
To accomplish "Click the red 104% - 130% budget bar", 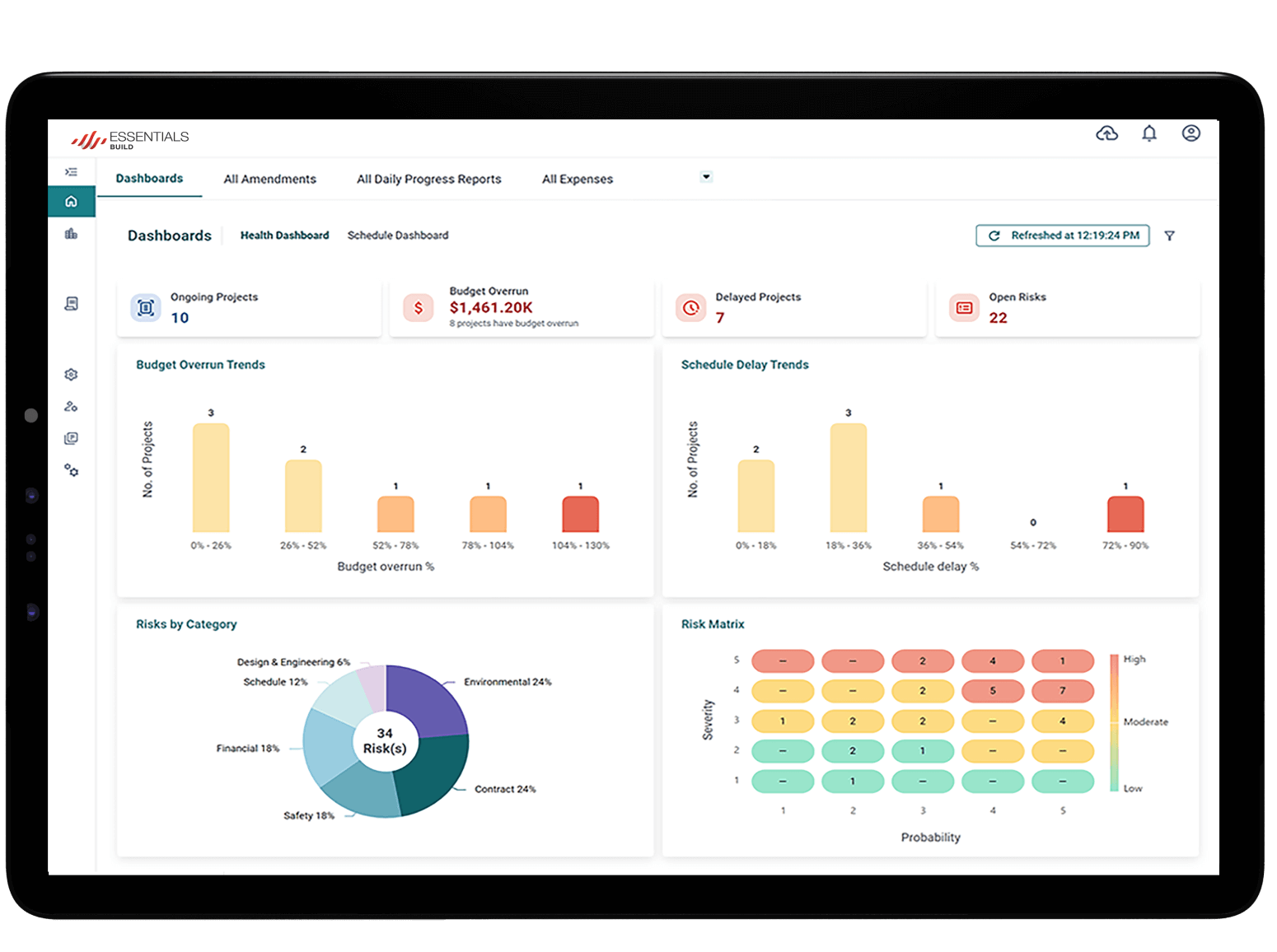I will click(x=580, y=515).
